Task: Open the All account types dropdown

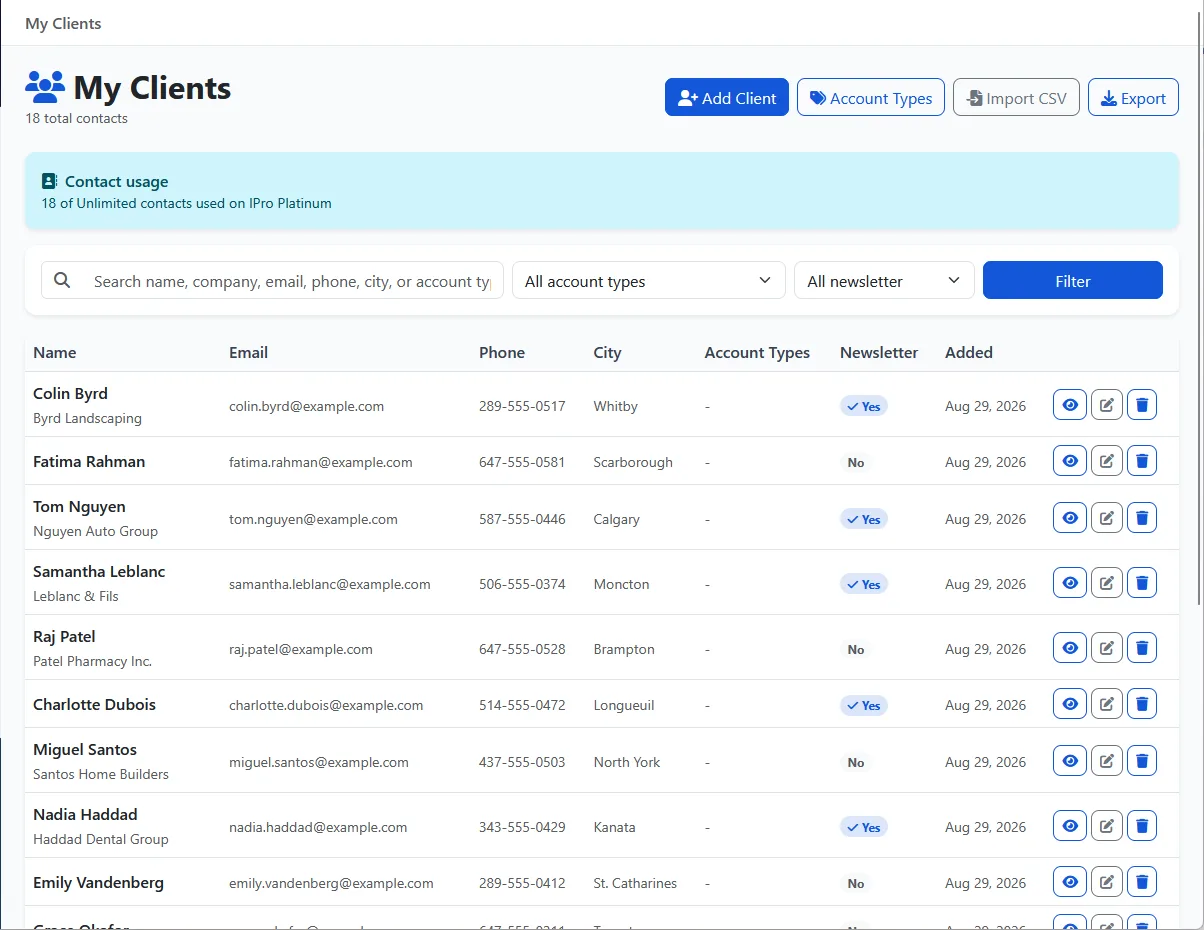Action: tap(648, 281)
